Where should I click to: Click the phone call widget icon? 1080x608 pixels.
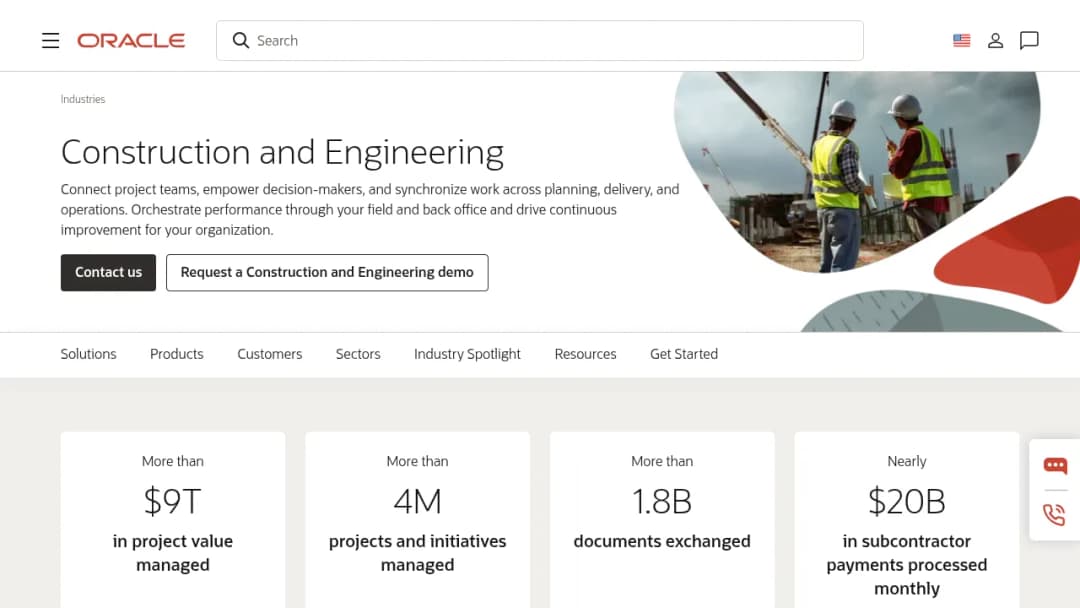1055,514
